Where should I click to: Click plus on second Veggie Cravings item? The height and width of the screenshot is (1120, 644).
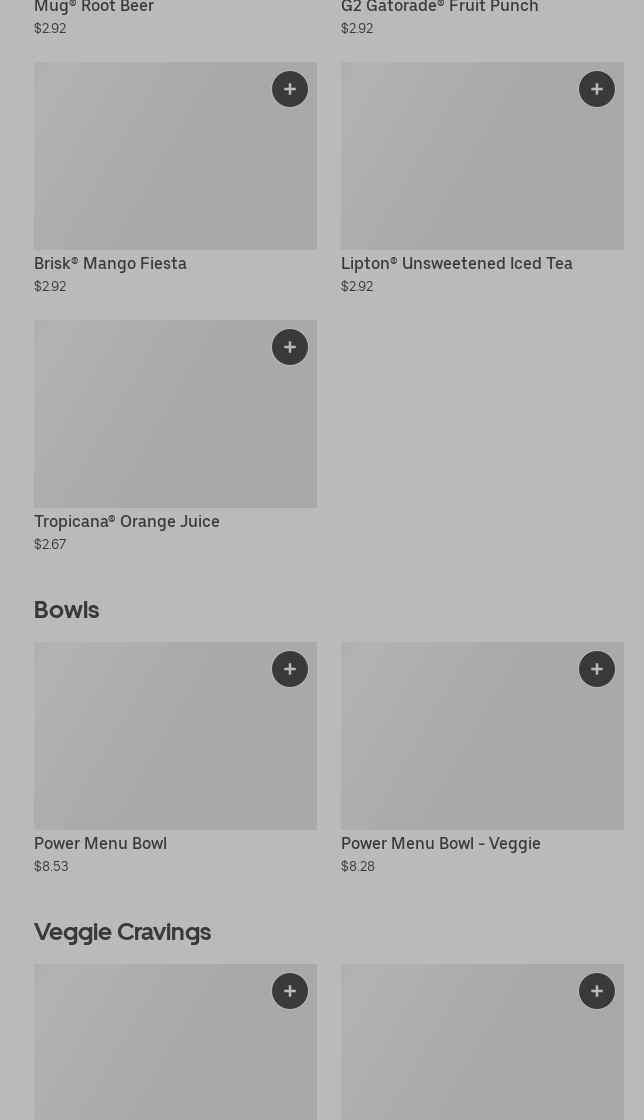(597, 991)
